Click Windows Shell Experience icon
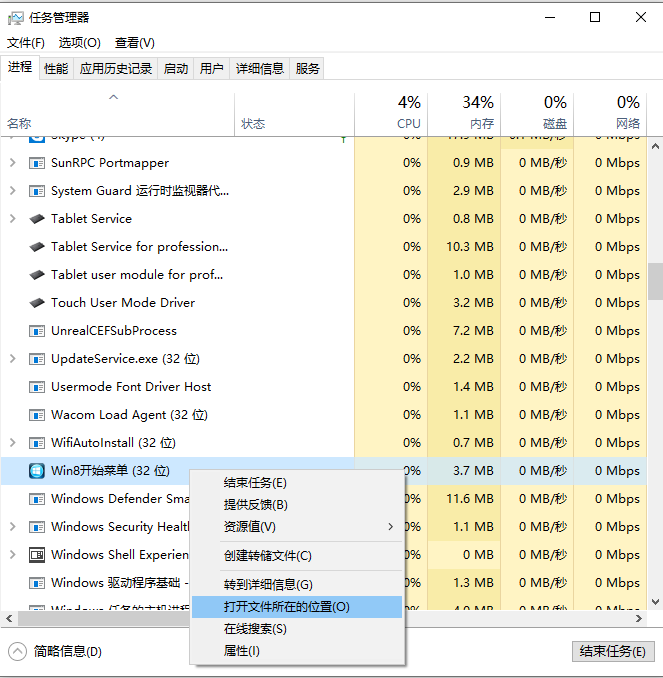663x678 pixels. 37,555
